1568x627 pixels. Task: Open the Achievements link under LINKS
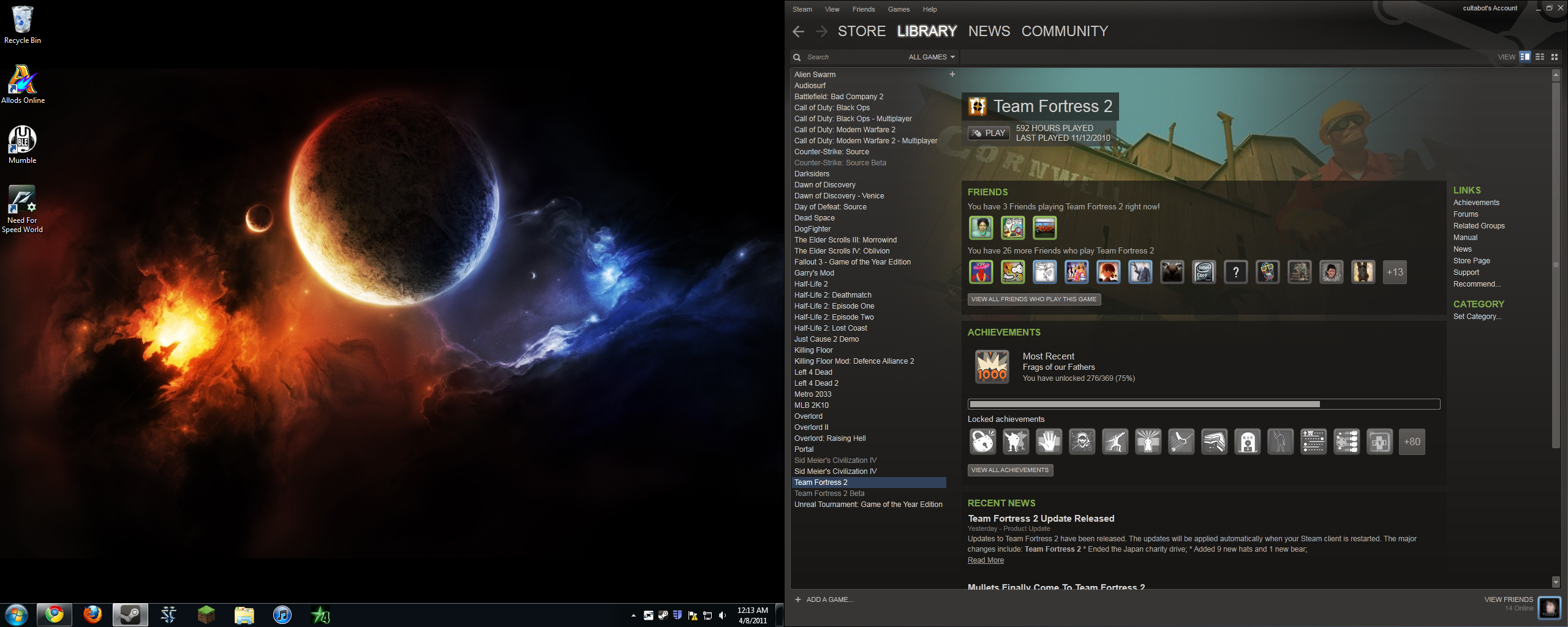point(1476,202)
